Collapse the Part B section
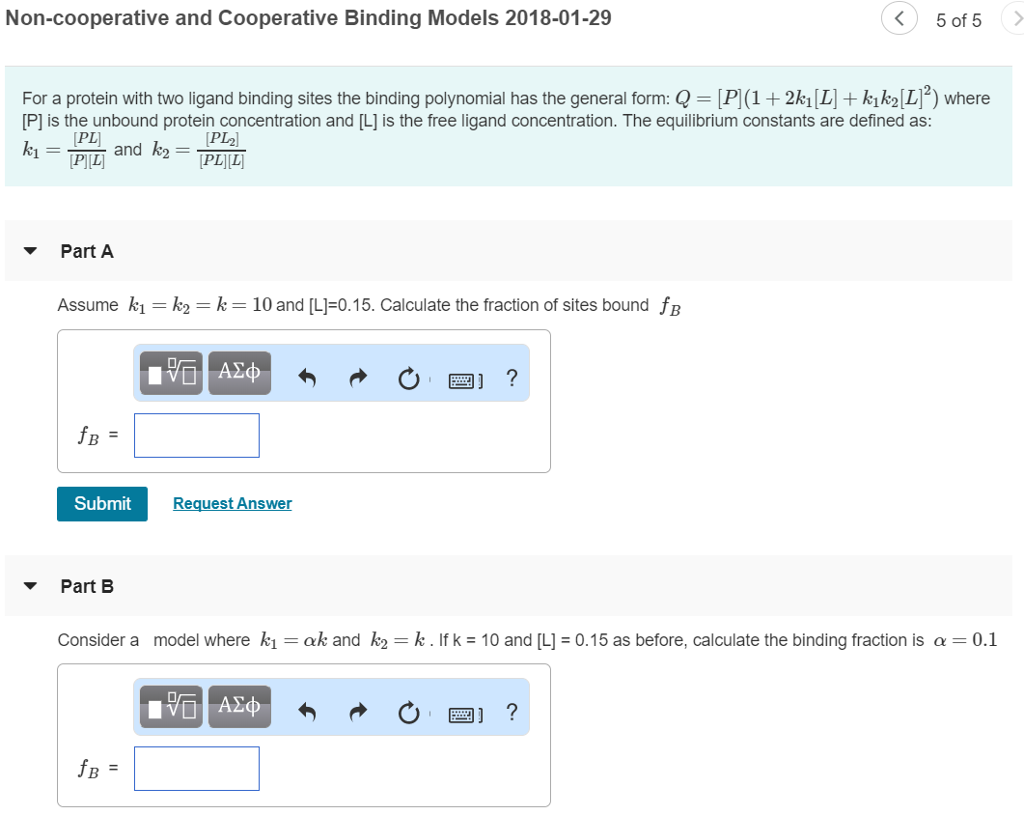The image size is (1024, 815). click(x=31, y=586)
